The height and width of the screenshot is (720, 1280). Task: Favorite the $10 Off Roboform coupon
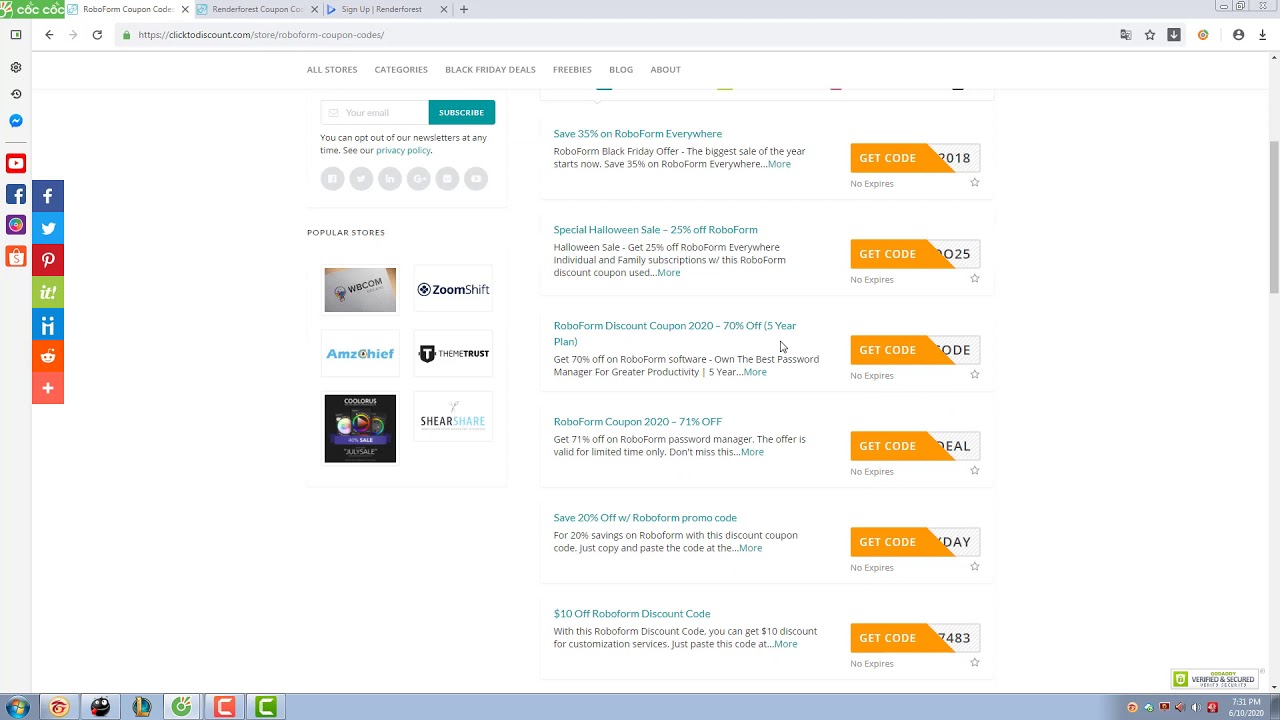coord(975,663)
